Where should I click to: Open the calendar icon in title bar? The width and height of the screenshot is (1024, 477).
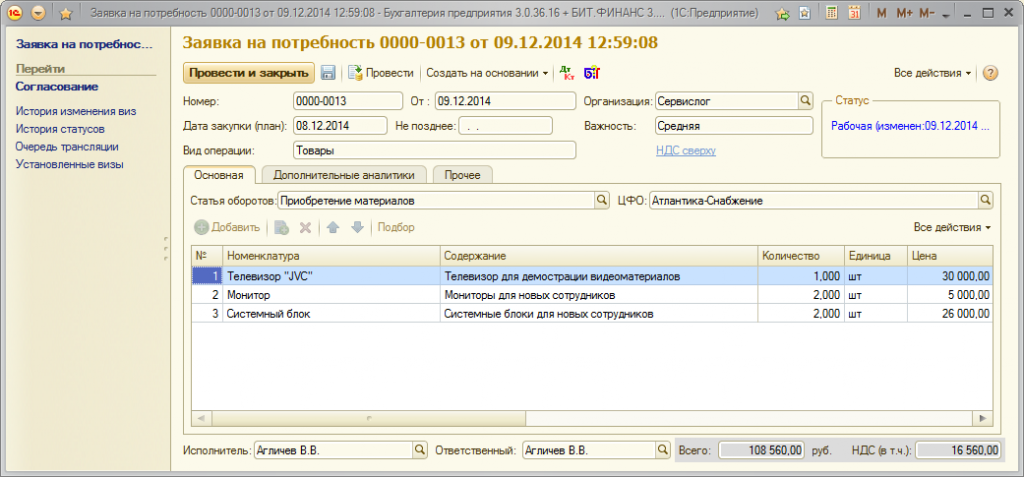pyautogui.click(x=853, y=14)
